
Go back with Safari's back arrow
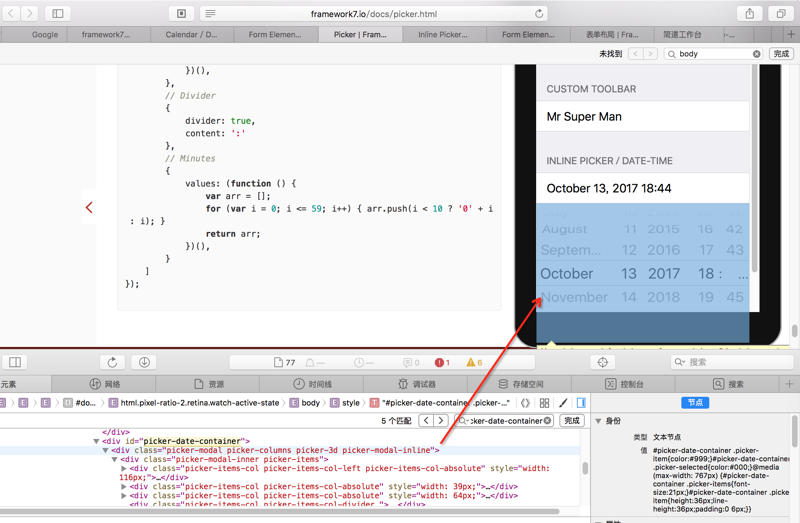point(11,13)
